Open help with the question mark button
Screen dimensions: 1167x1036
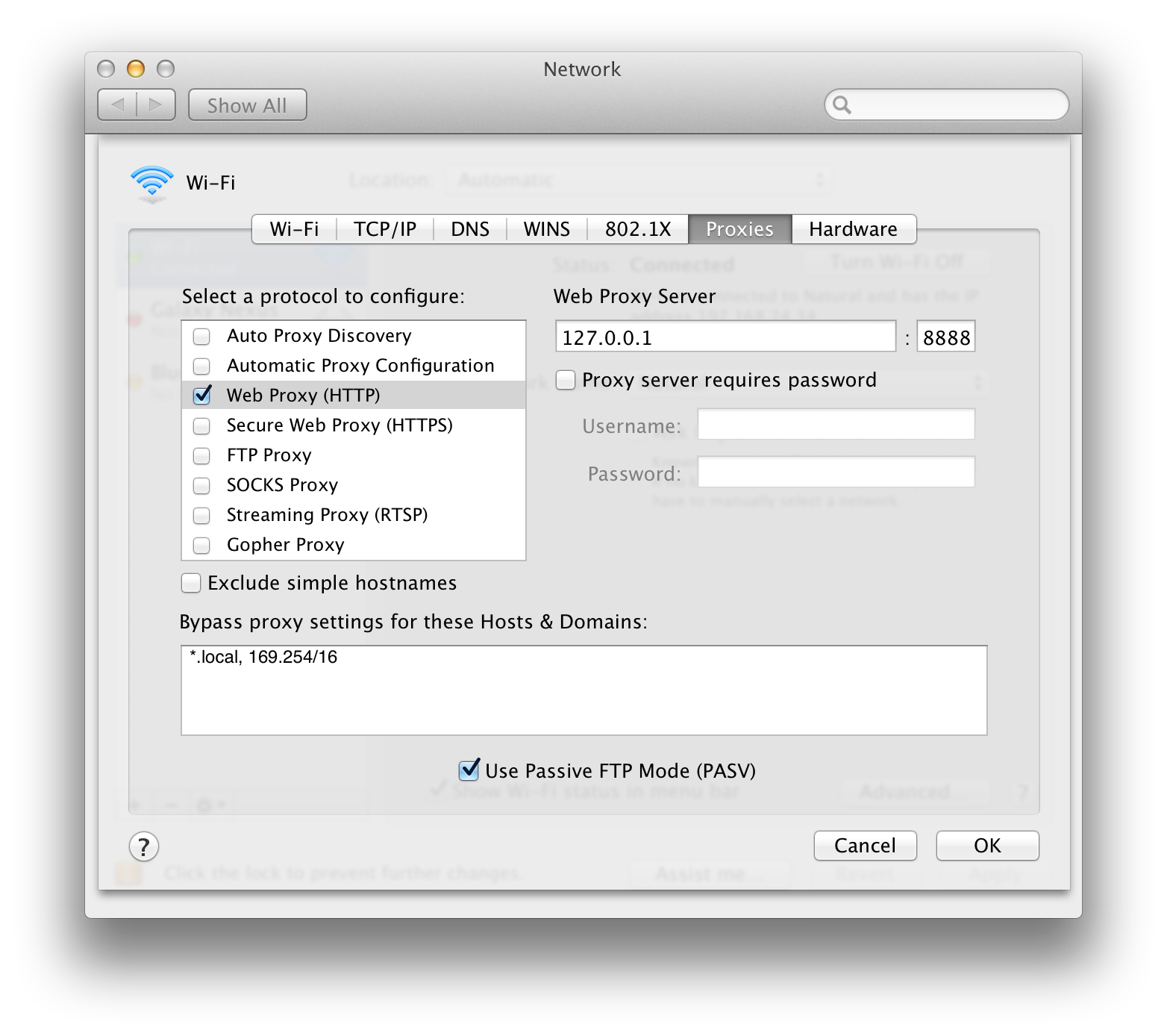tap(144, 846)
